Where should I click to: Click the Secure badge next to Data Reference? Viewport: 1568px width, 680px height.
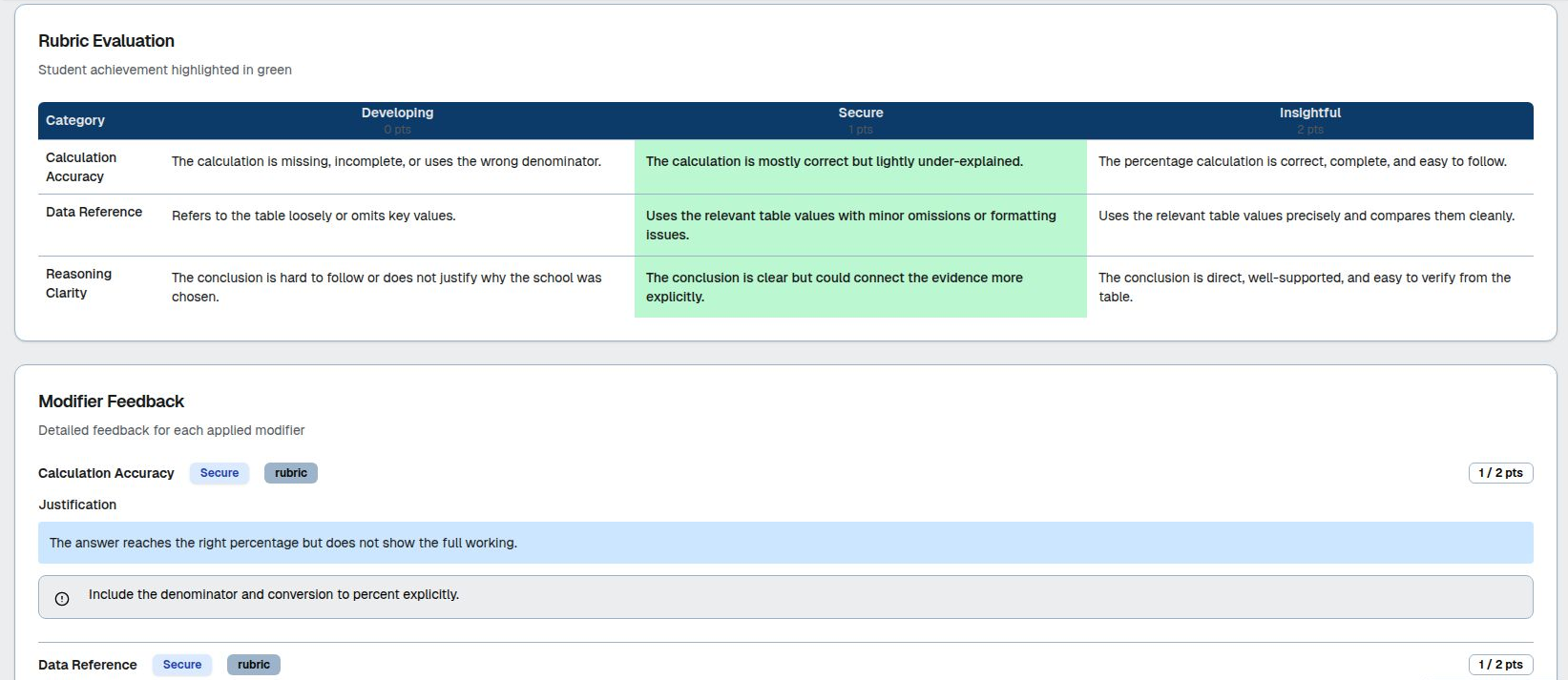click(x=182, y=665)
